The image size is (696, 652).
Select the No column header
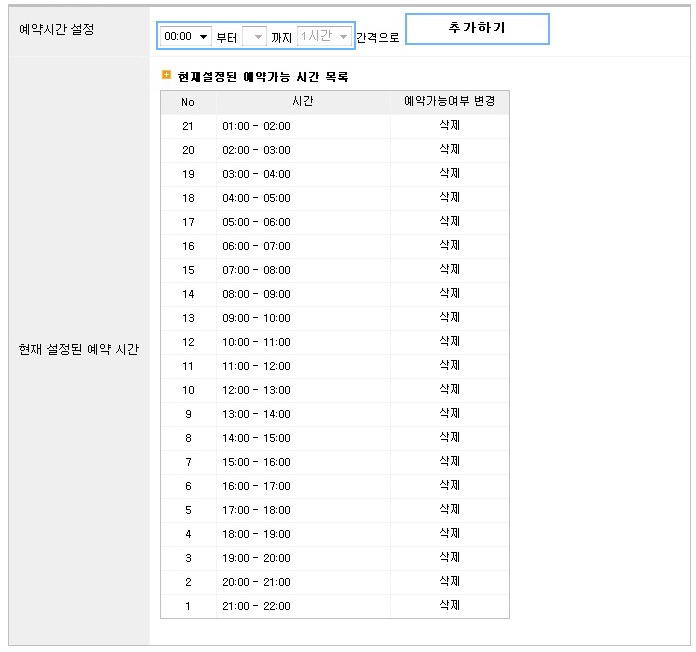(188, 102)
